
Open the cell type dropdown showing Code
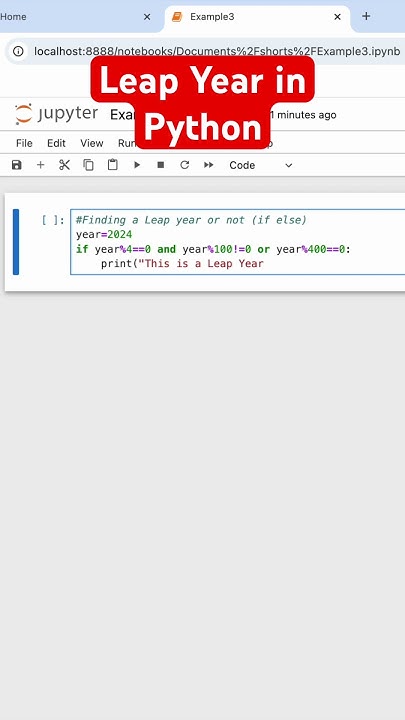(261, 165)
